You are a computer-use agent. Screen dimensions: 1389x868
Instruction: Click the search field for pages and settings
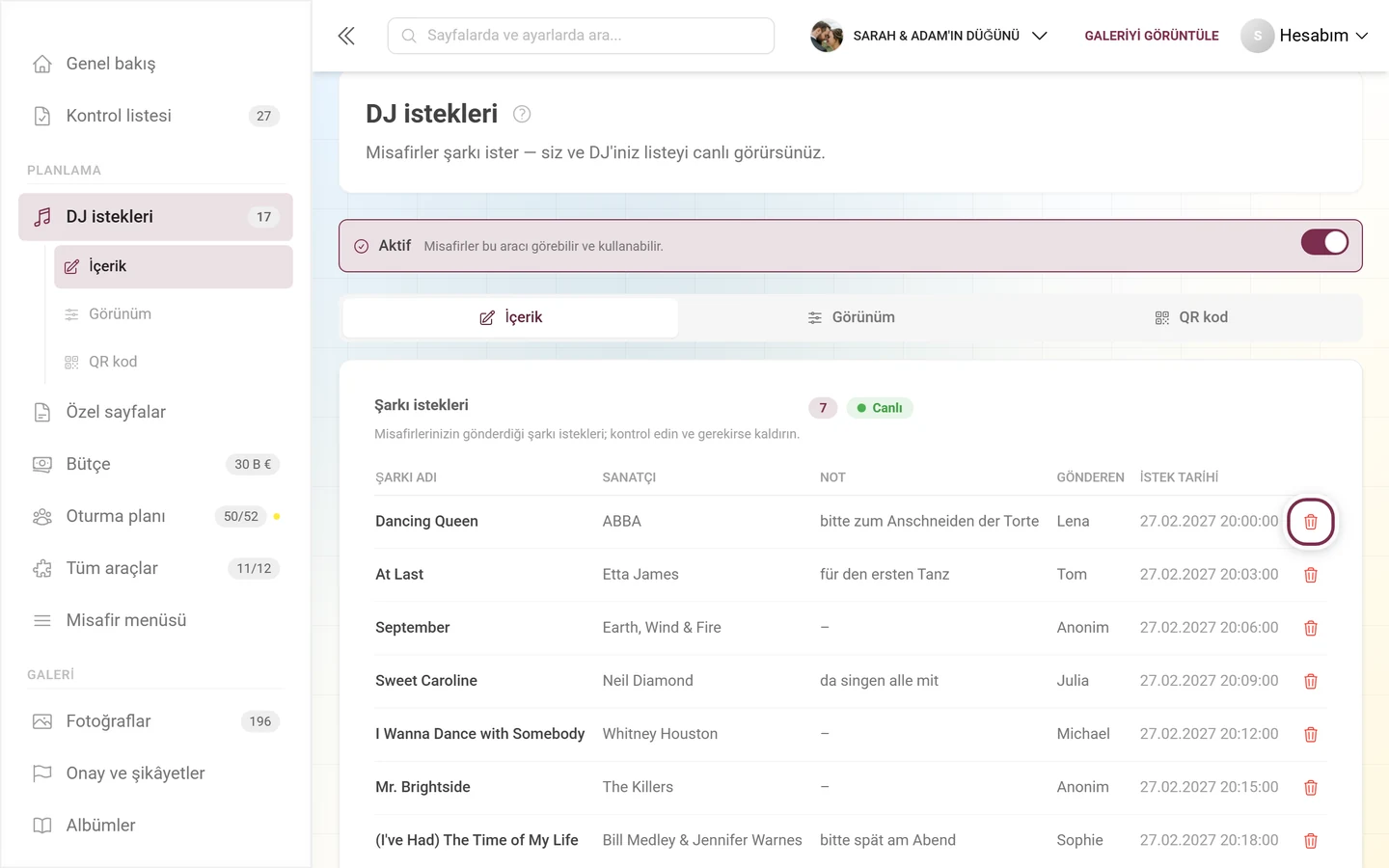581,36
